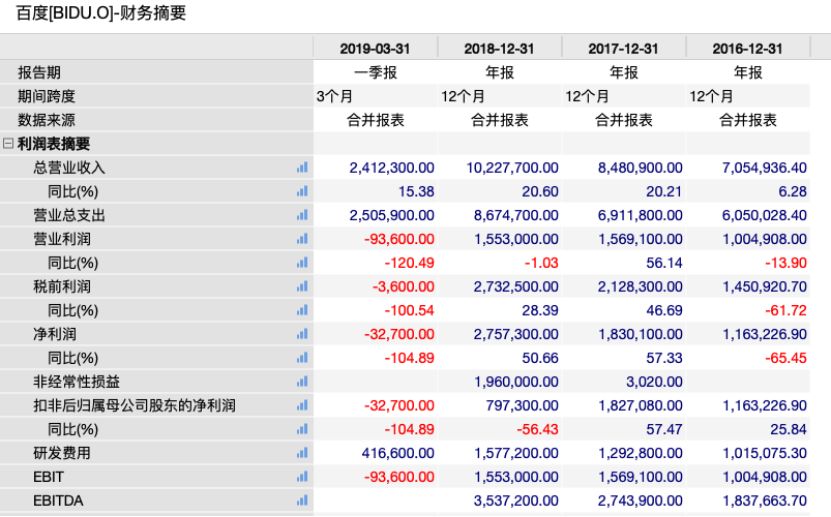Click expense value 8,674,700.00
This screenshot has height=517, width=831.
coord(516,216)
